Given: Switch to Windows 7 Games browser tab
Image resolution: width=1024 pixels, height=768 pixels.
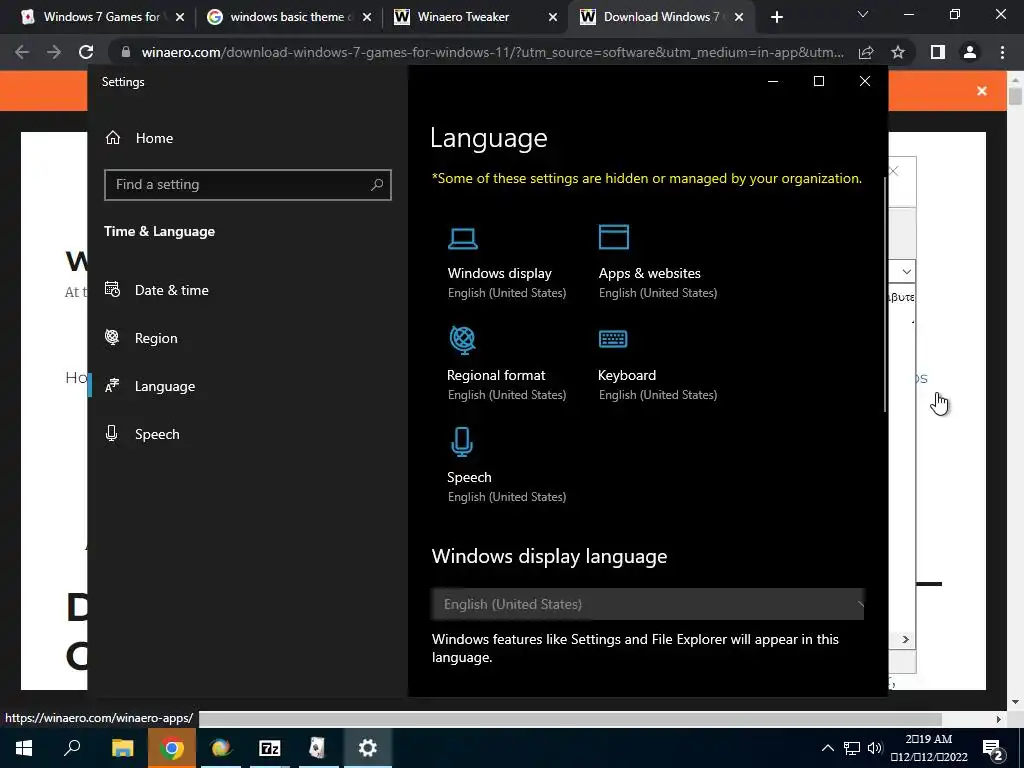Looking at the screenshot, I should [101, 17].
